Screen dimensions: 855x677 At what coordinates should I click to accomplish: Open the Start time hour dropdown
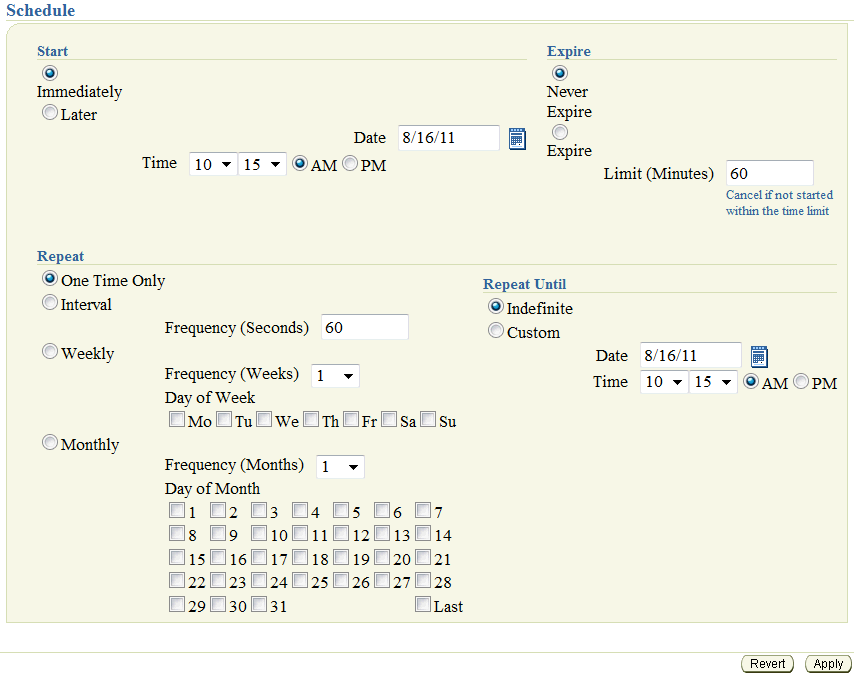[213, 164]
